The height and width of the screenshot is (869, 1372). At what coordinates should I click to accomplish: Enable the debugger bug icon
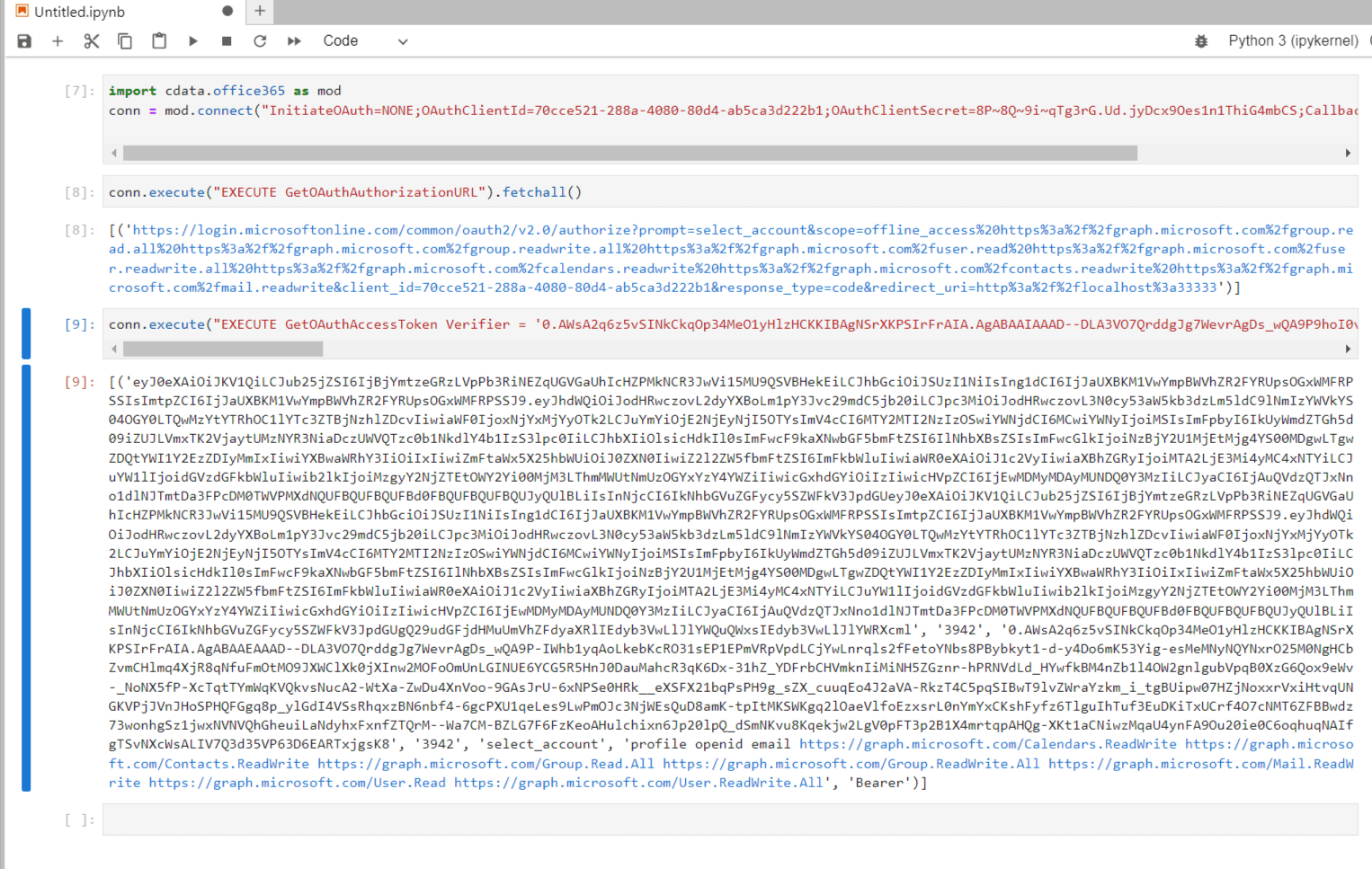click(1201, 41)
